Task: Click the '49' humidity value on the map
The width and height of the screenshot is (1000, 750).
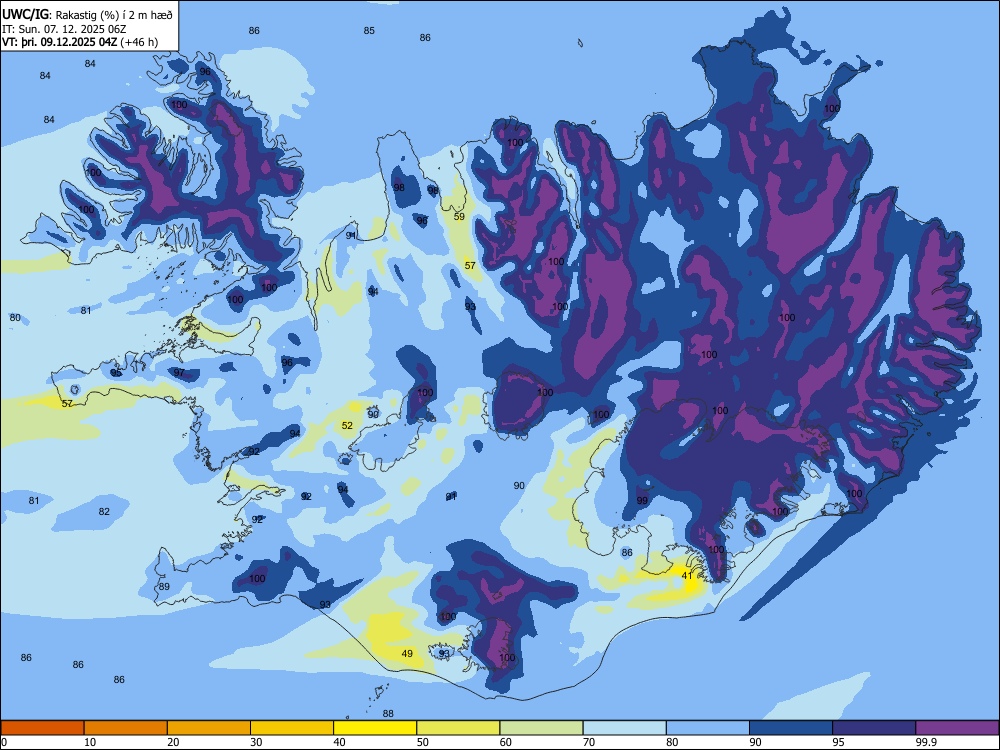Action: tap(407, 654)
